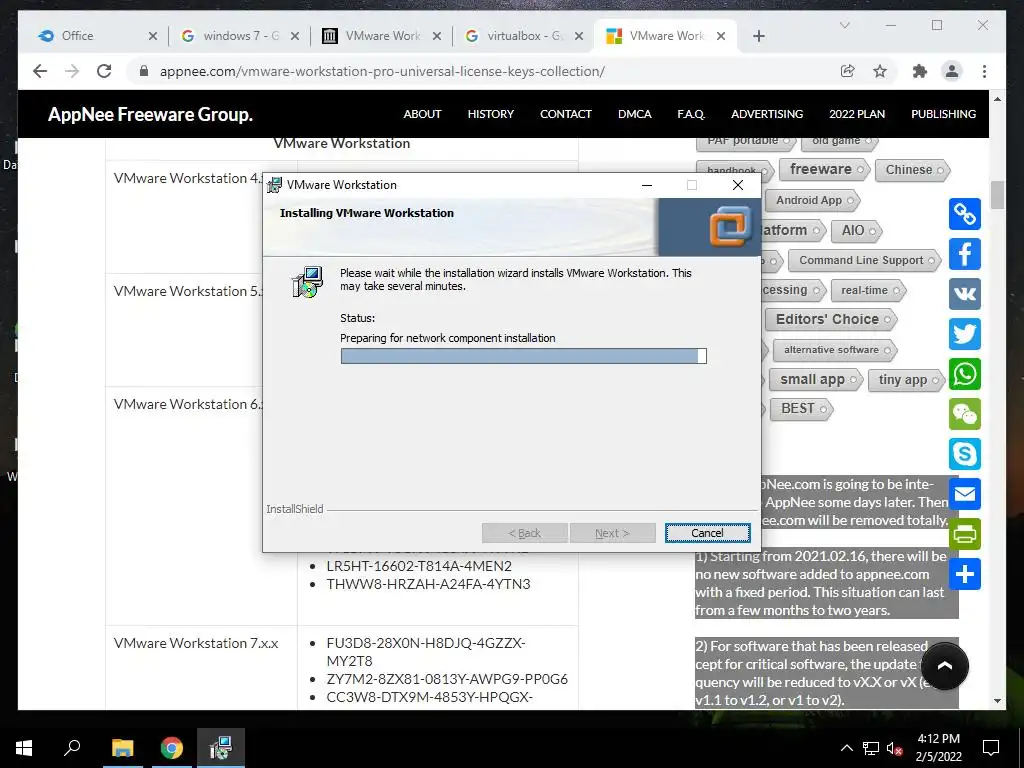This screenshot has width=1024, height=768.
Task: Open the CONTACT menu item
Action: tap(566, 114)
